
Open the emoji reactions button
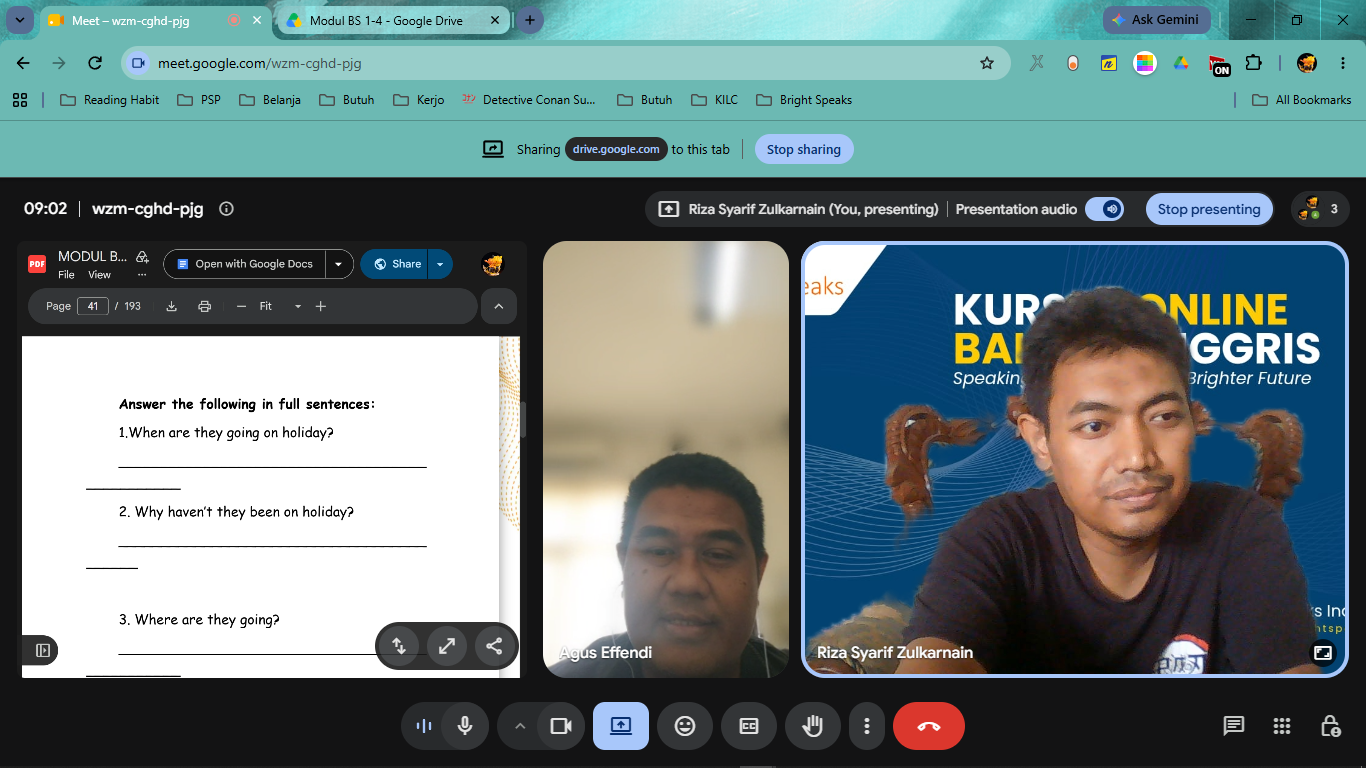[x=685, y=726]
